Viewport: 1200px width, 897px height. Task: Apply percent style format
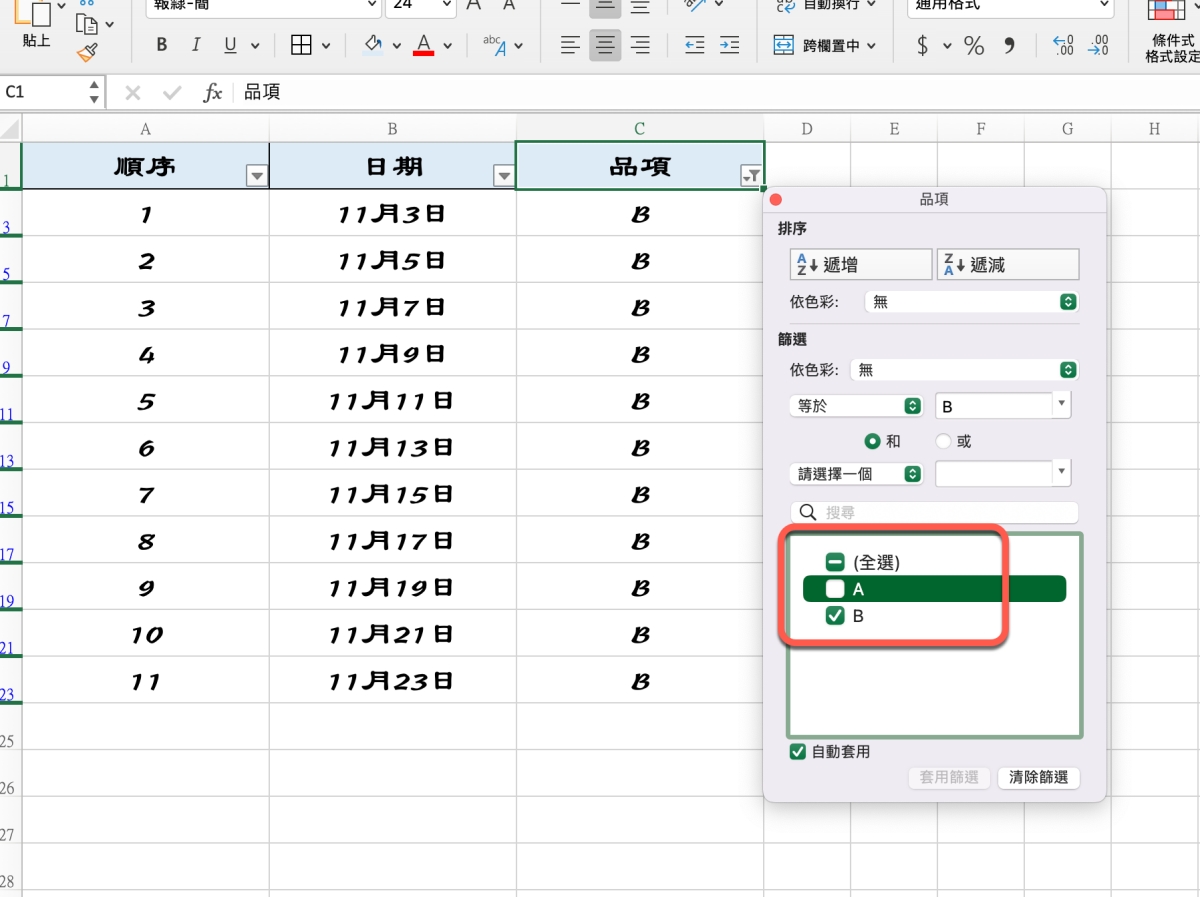[973, 45]
